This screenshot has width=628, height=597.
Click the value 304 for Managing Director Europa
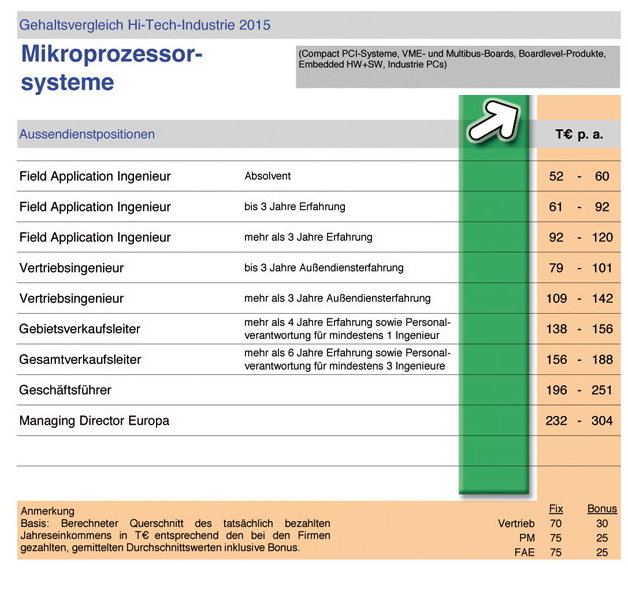point(602,421)
